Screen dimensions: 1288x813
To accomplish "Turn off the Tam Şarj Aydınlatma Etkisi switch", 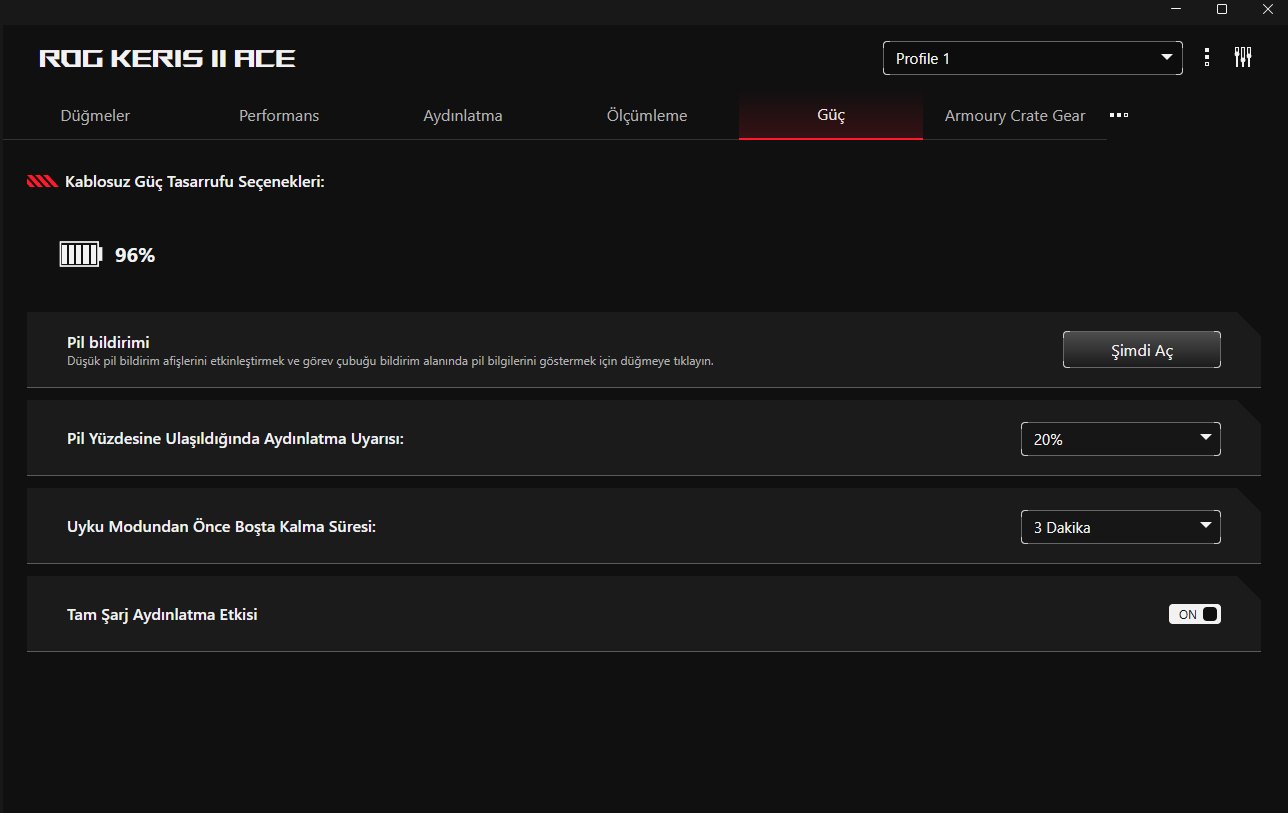I will [x=1195, y=614].
